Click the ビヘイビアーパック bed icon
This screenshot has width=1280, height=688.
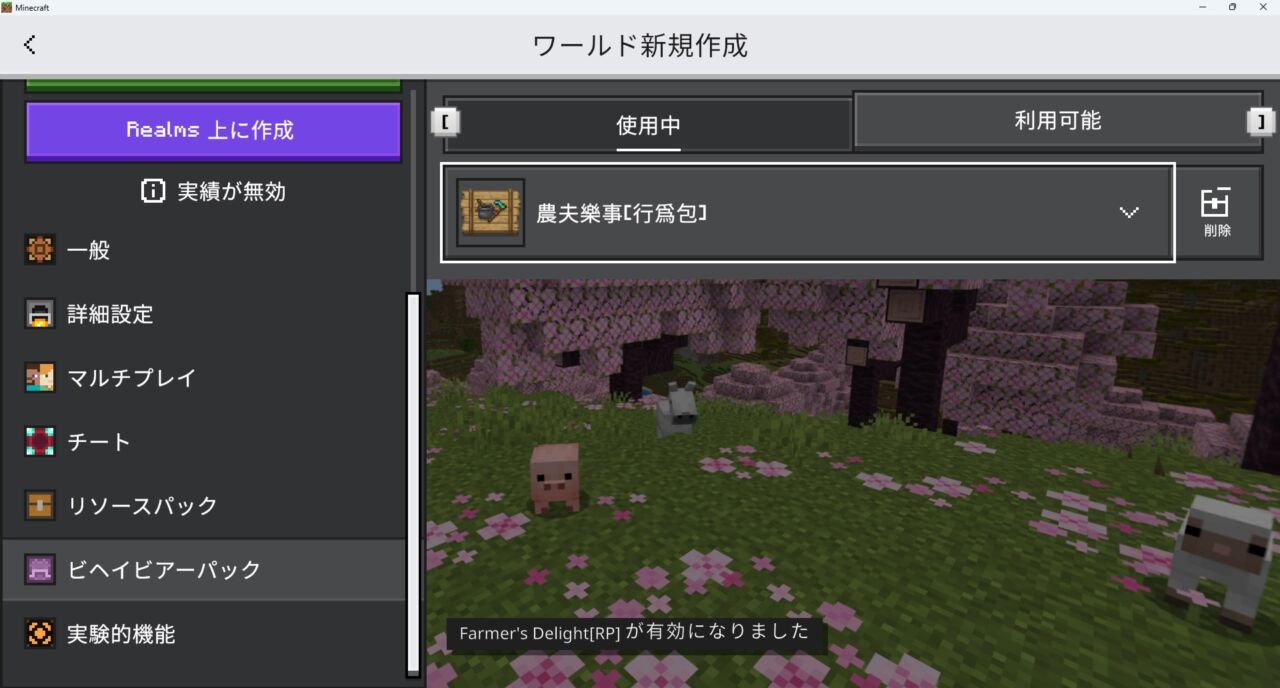38,569
